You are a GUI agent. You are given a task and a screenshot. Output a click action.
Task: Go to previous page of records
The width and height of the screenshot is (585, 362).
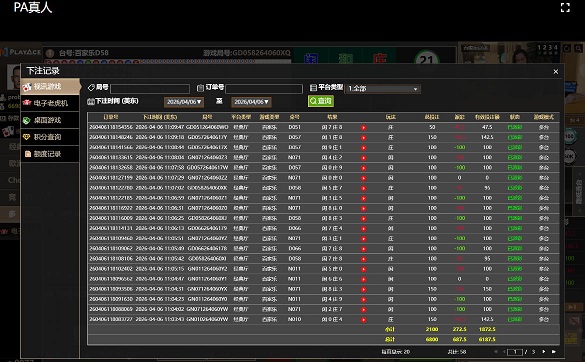coord(504,352)
